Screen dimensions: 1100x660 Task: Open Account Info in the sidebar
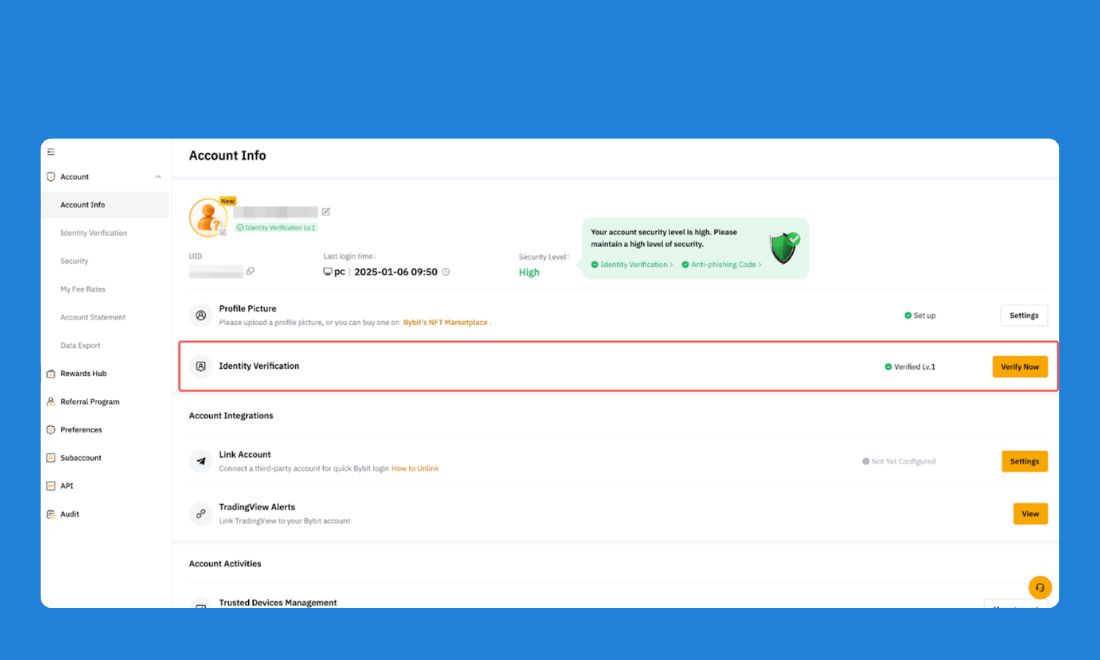coord(105,205)
